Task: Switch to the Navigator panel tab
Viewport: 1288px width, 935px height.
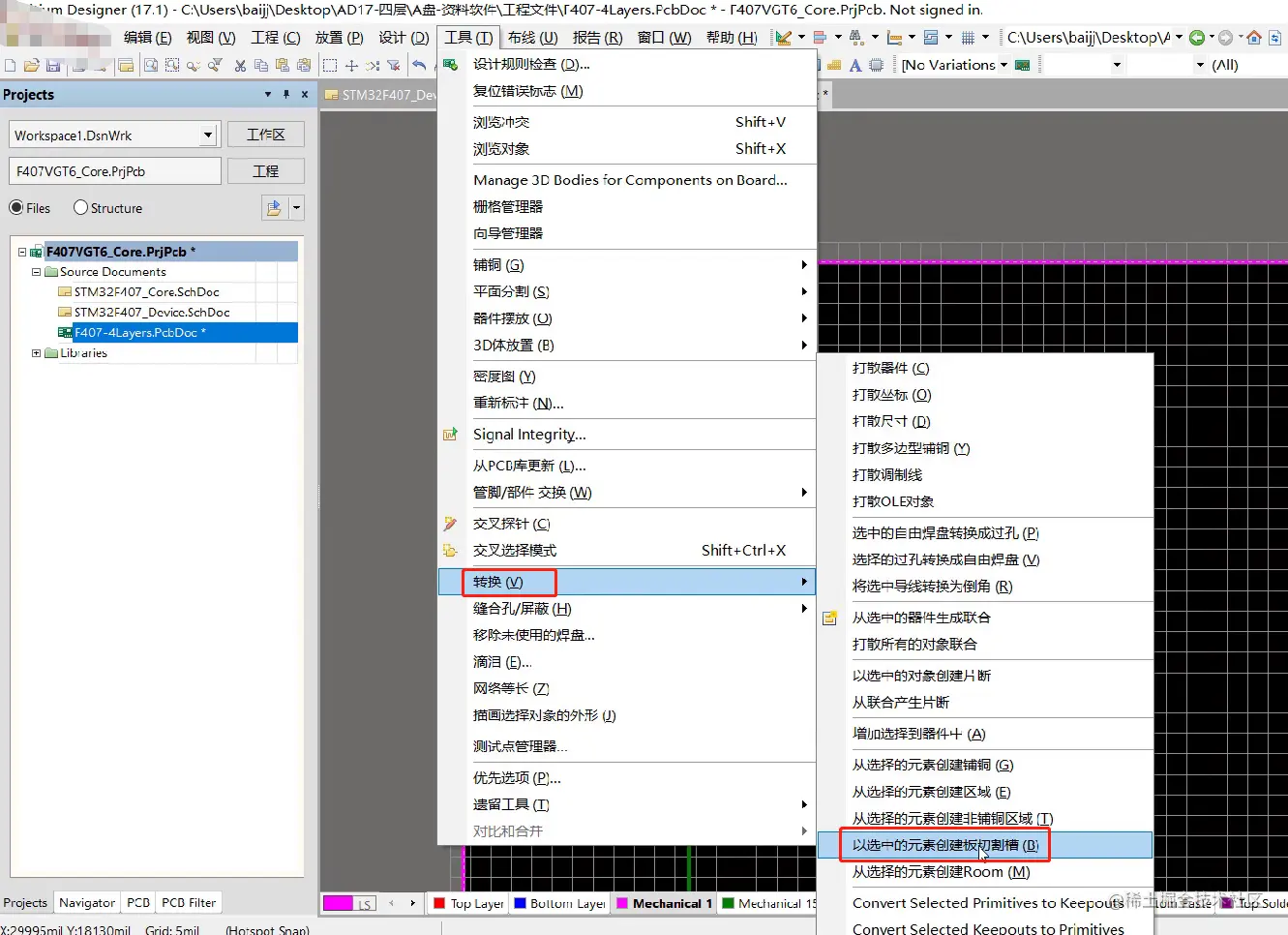Action: 87,902
